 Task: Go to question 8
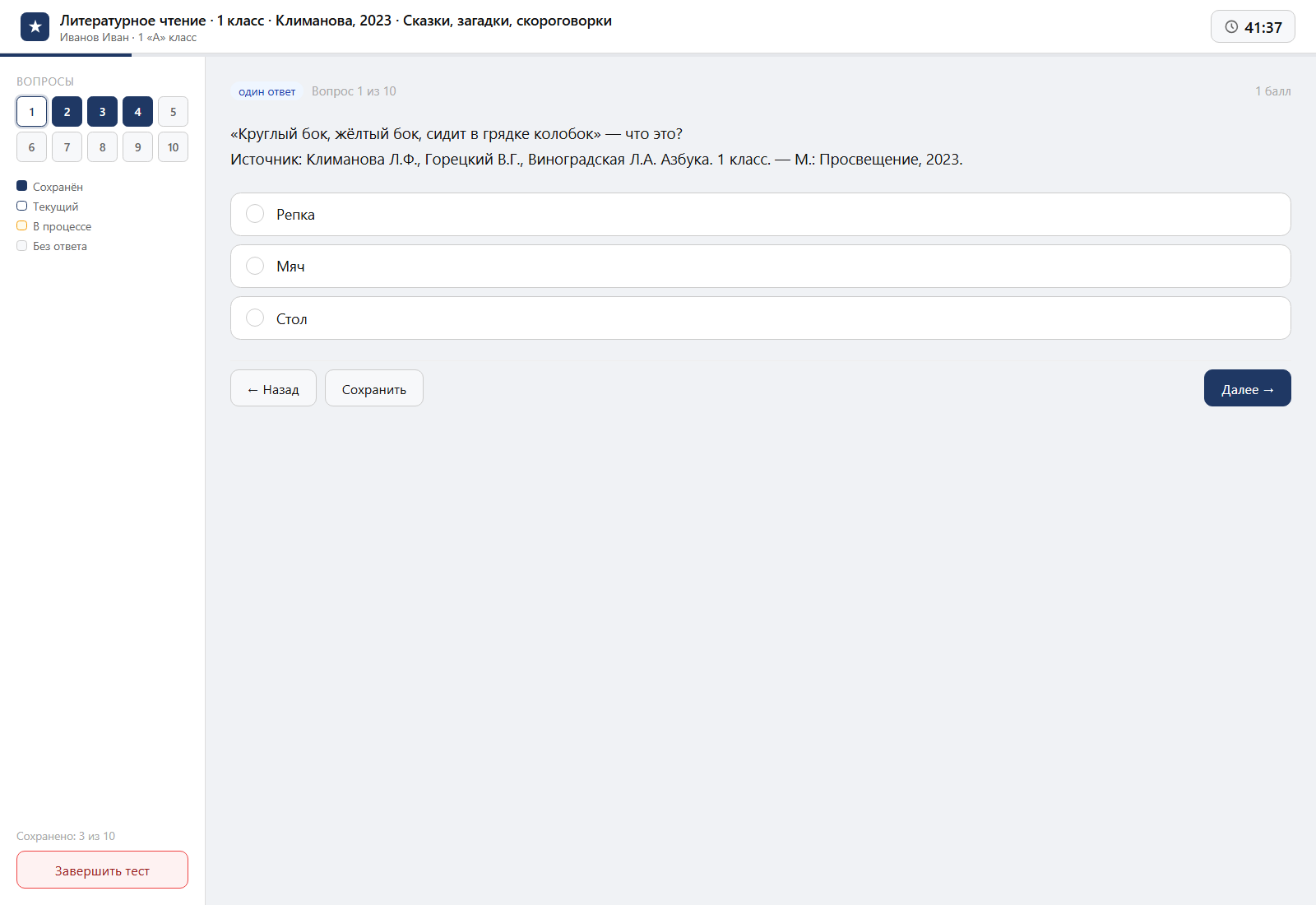(102, 147)
